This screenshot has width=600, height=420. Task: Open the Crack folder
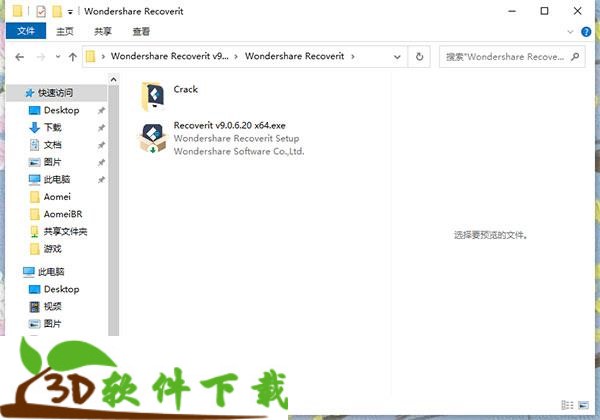(153, 96)
